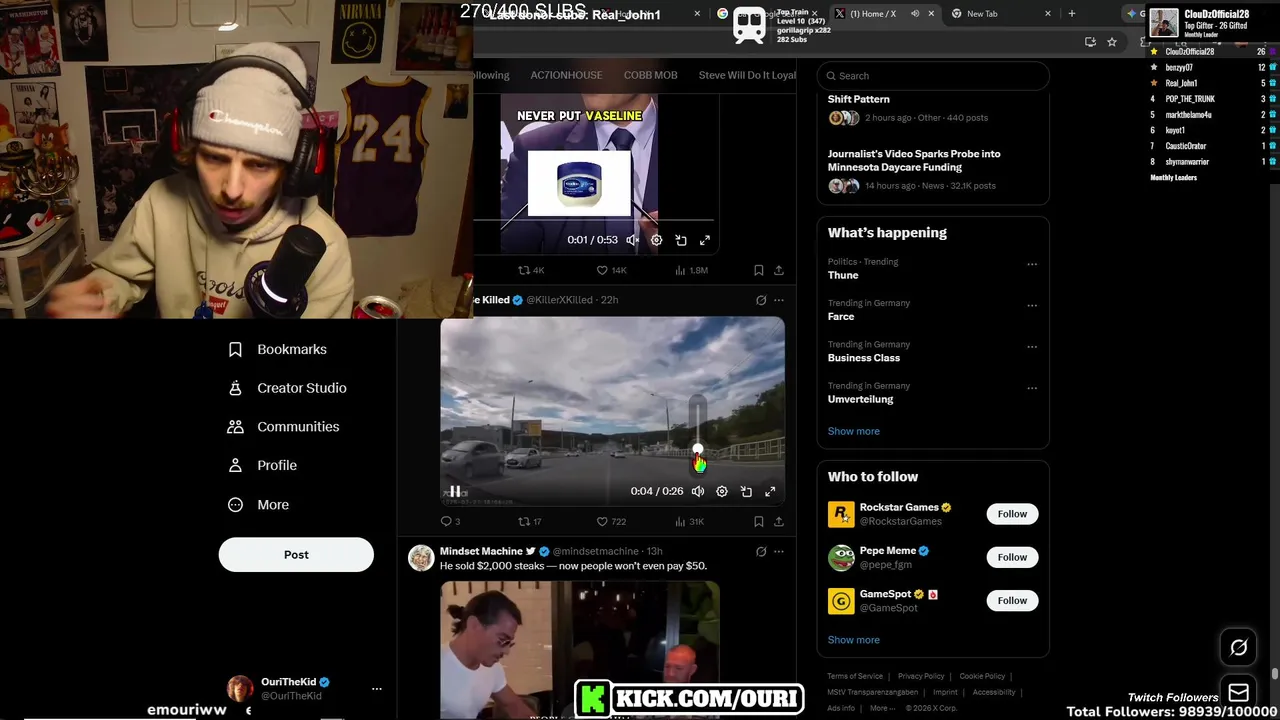The height and width of the screenshot is (720, 1280).
Task: Switch to the Steve Will Do It Loyal tab
Action: click(747, 75)
